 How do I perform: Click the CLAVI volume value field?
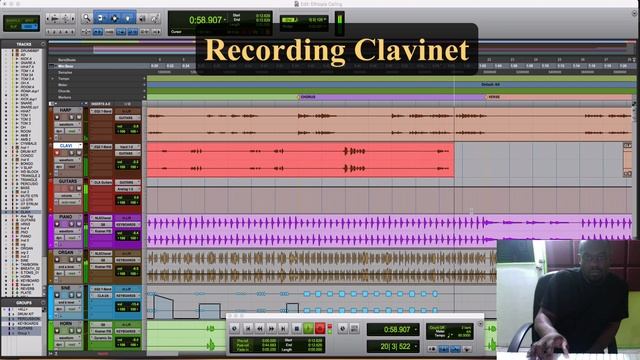click(127, 162)
